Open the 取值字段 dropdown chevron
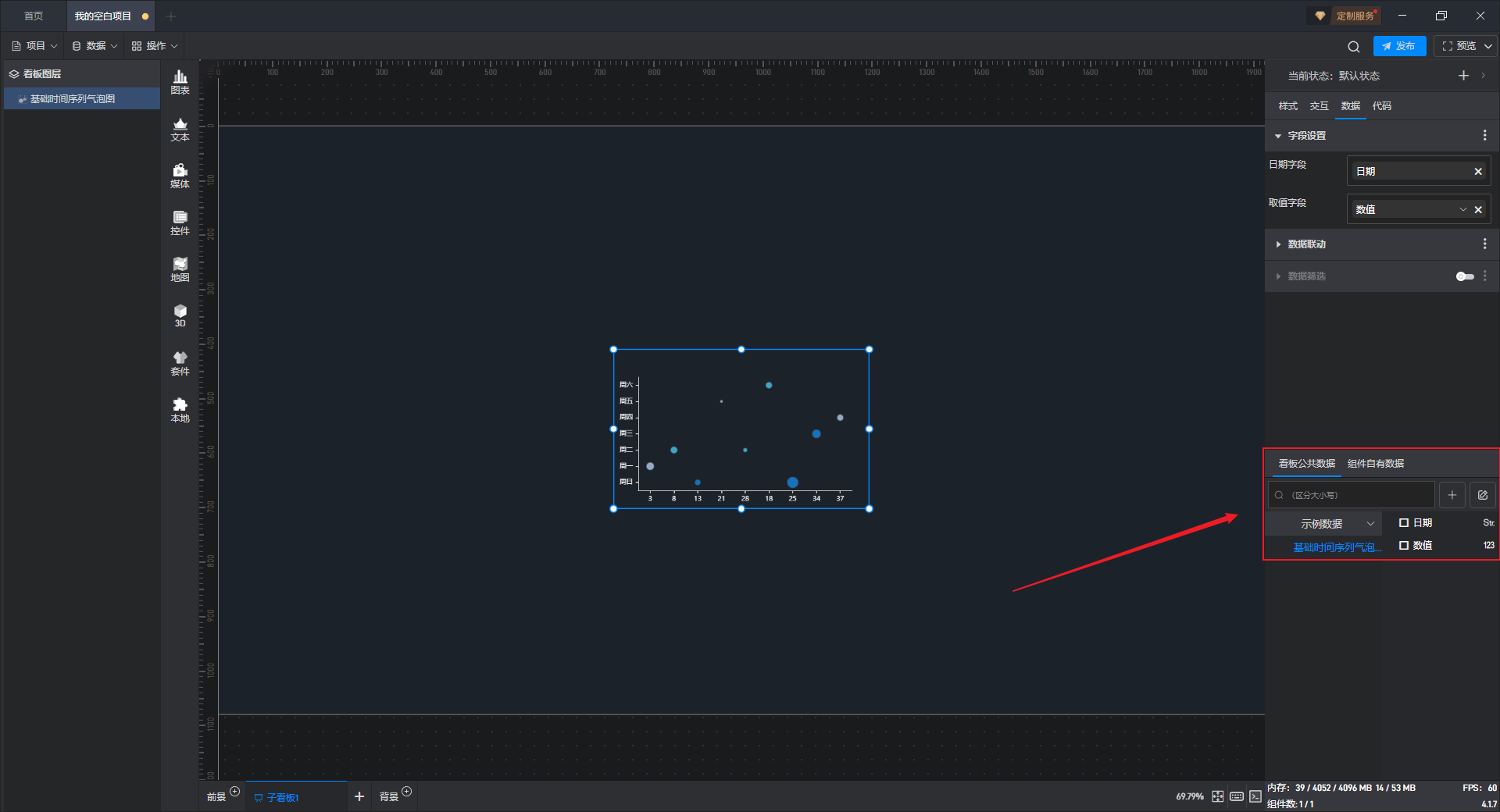The width and height of the screenshot is (1500, 812). [1463, 209]
